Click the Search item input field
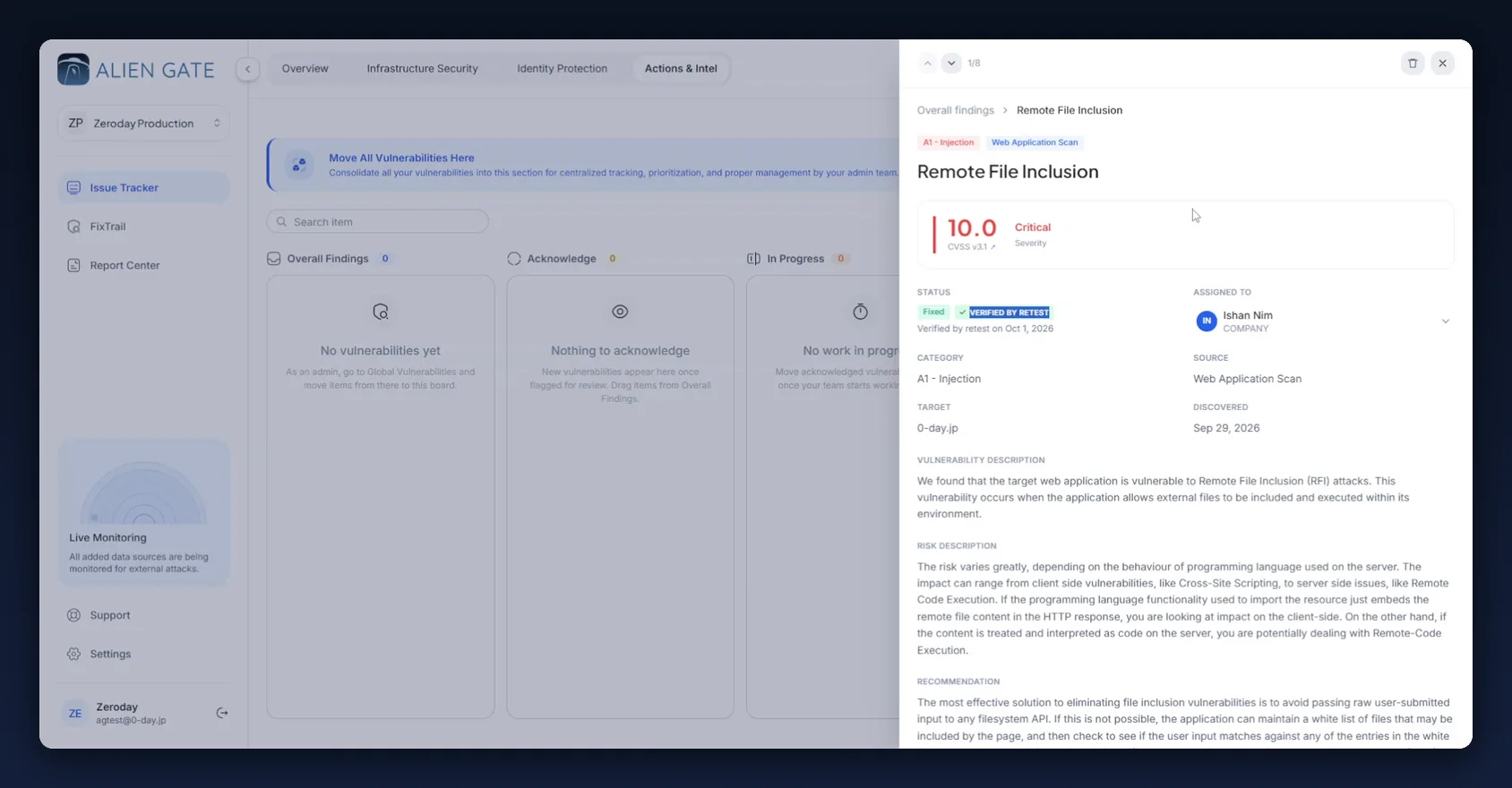The width and height of the screenshot is (1512, 788). (377, 221)
